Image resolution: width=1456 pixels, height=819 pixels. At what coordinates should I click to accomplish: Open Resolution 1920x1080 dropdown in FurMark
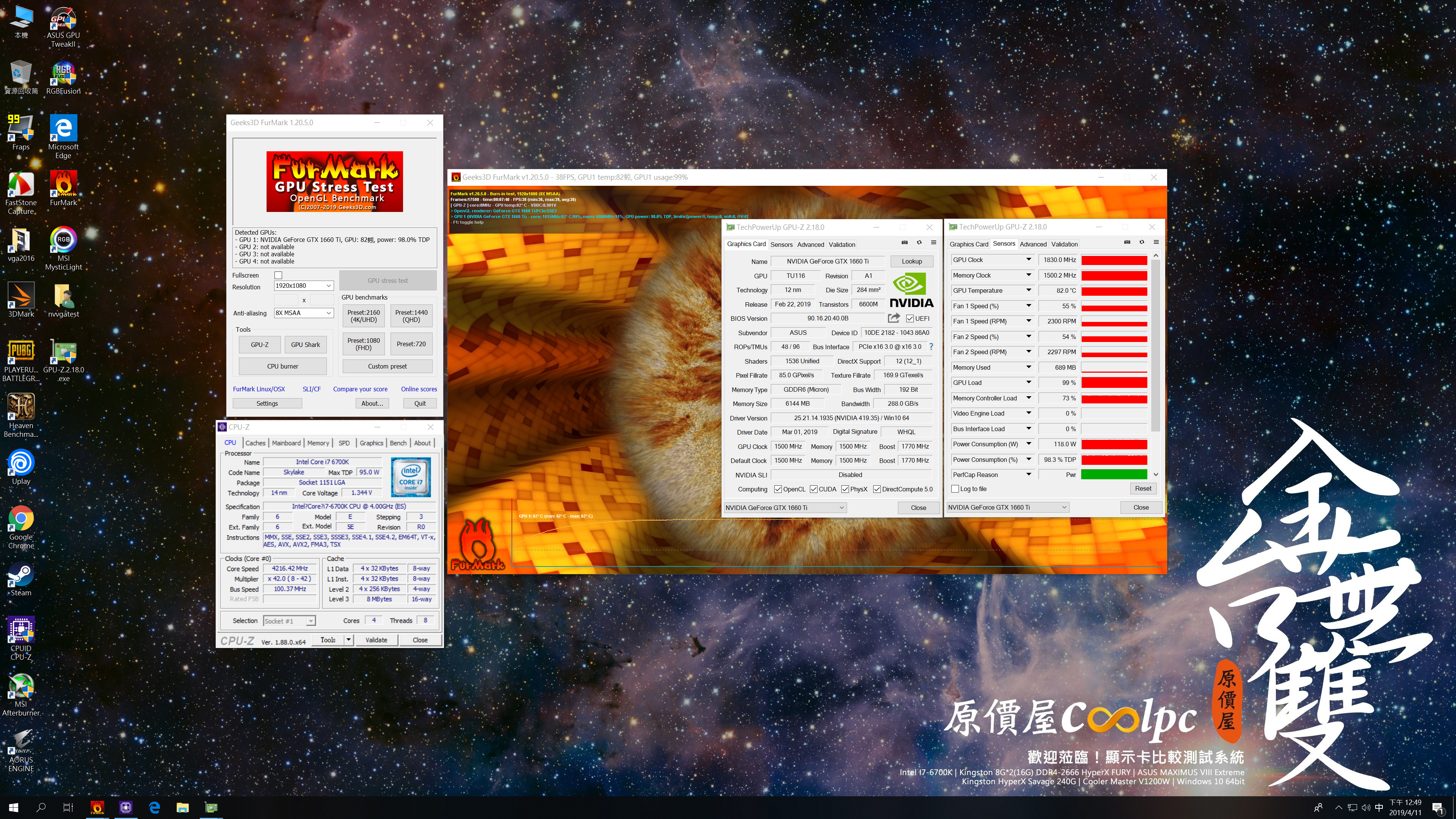click(303, 286)
